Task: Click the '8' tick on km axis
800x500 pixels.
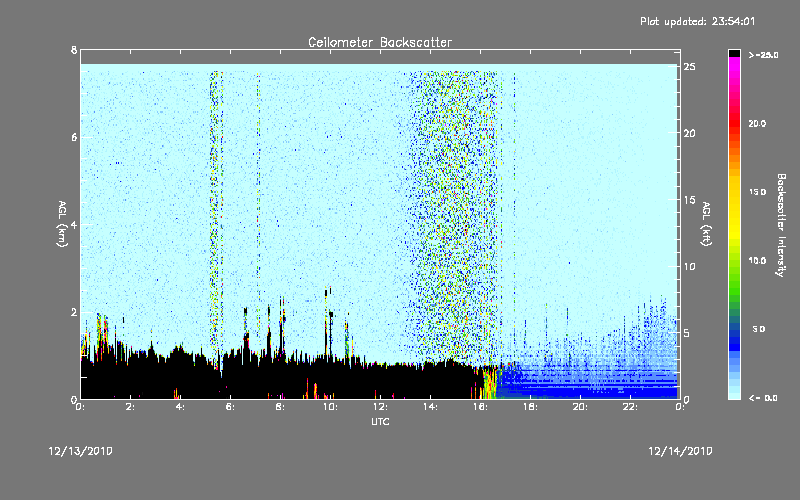Action: pyautogui.click(x=74, y=50)
